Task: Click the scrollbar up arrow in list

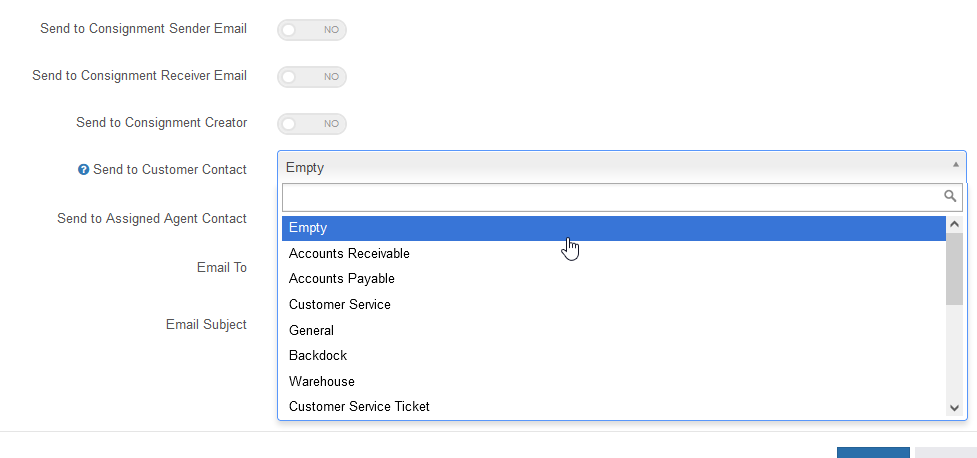Action: 955,224
